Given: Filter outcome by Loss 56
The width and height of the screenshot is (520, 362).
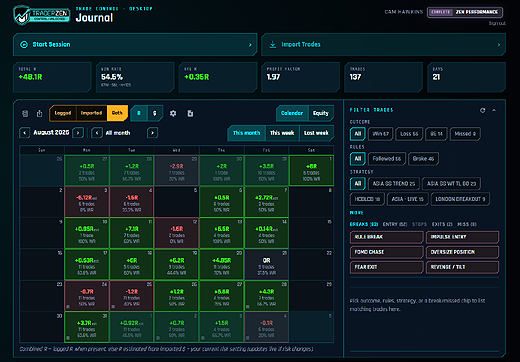Looking at the screenshot, I should [x=409, y=134].
